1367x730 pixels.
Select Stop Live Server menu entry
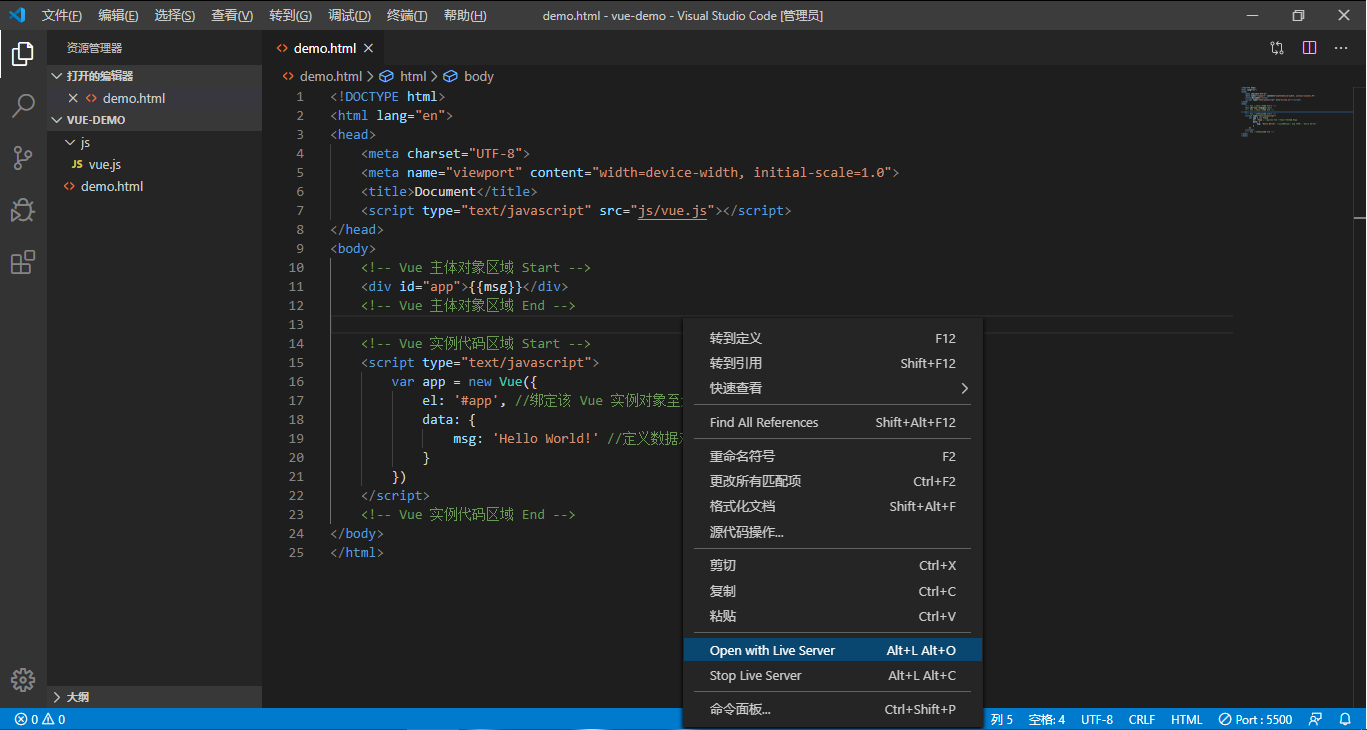(832, 675)
